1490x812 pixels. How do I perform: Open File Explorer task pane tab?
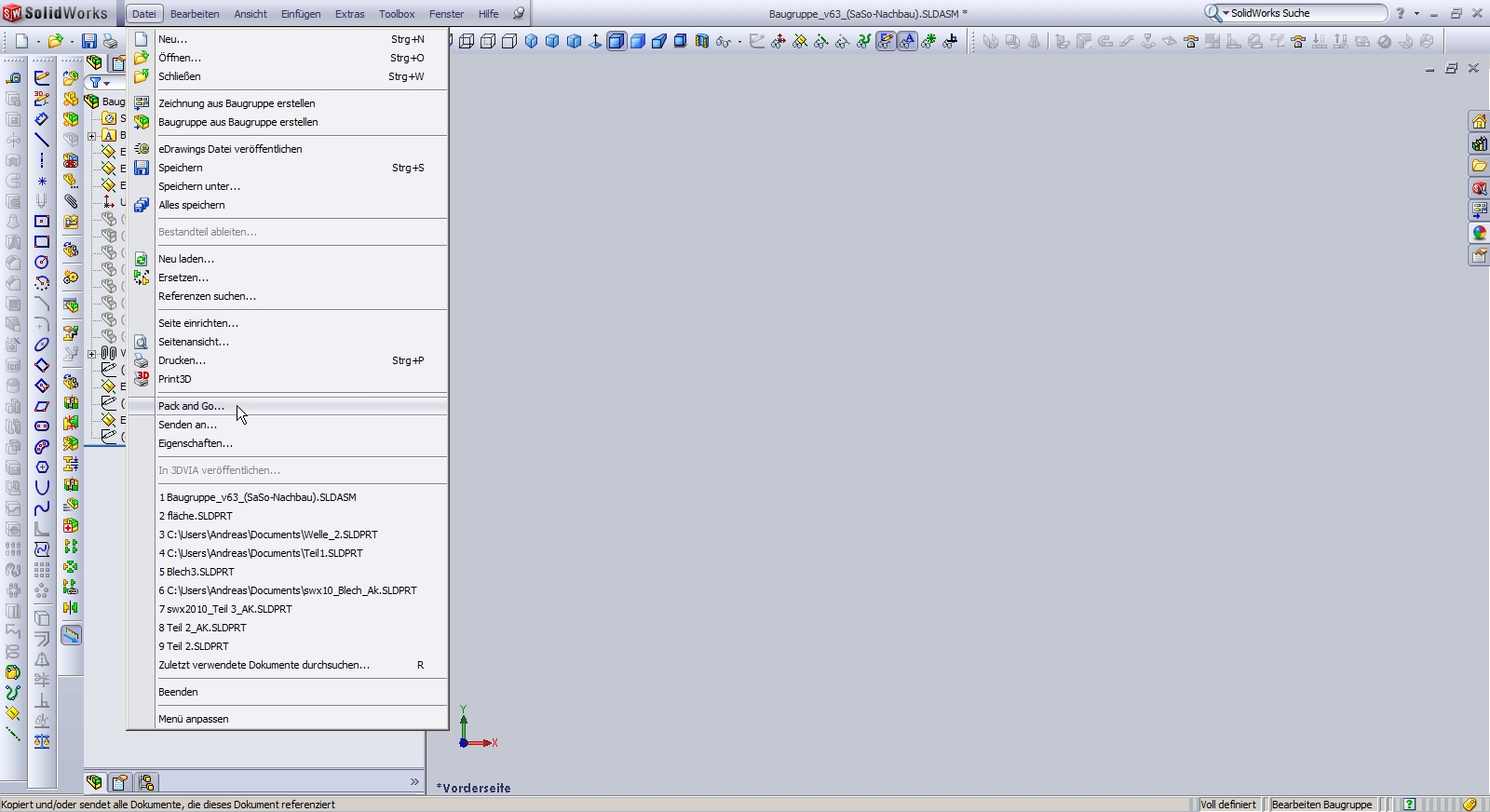click(1479, 166)
